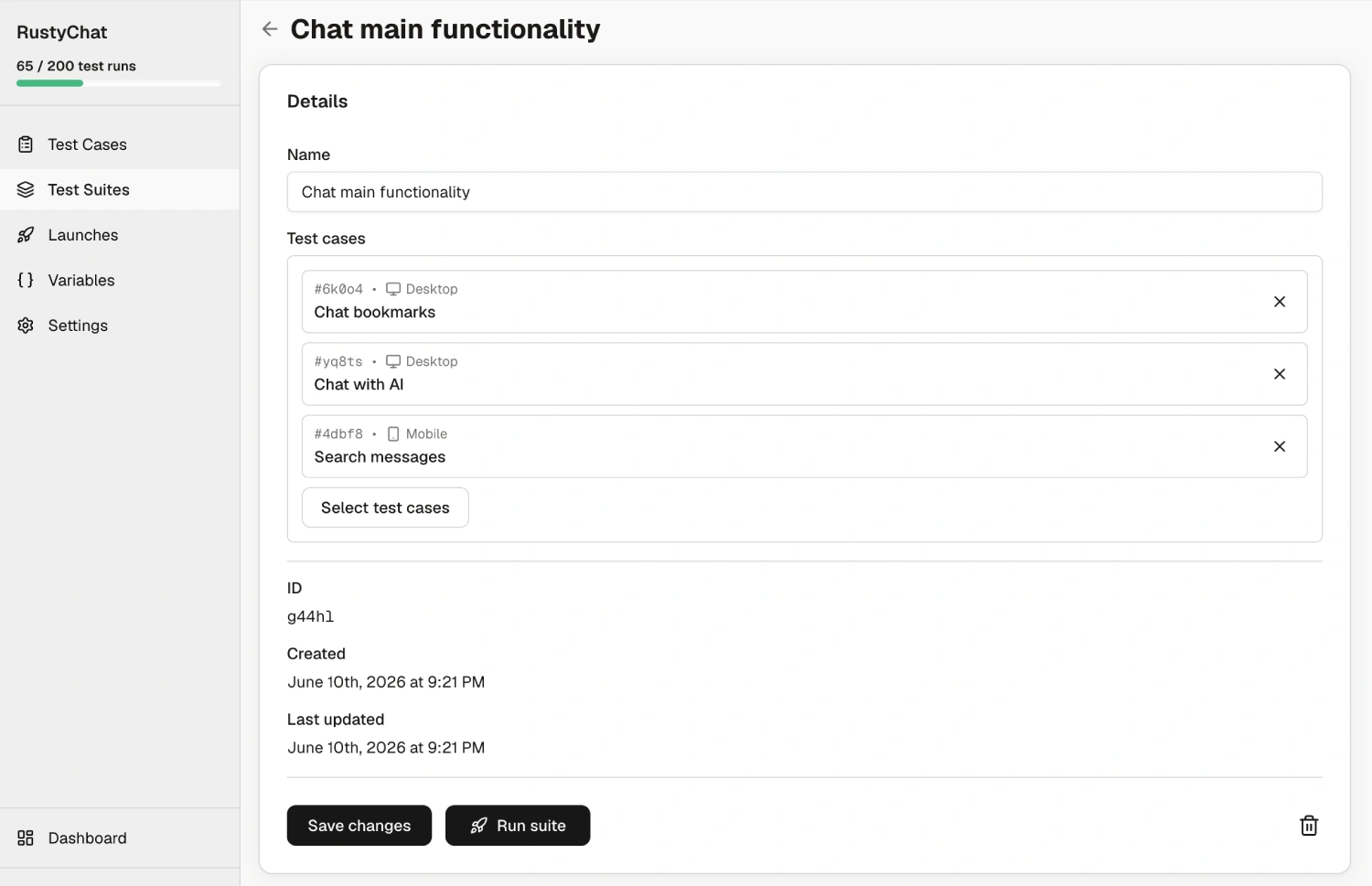
Task: Go back using the arrow icon
Action: [x=270, y=29]
